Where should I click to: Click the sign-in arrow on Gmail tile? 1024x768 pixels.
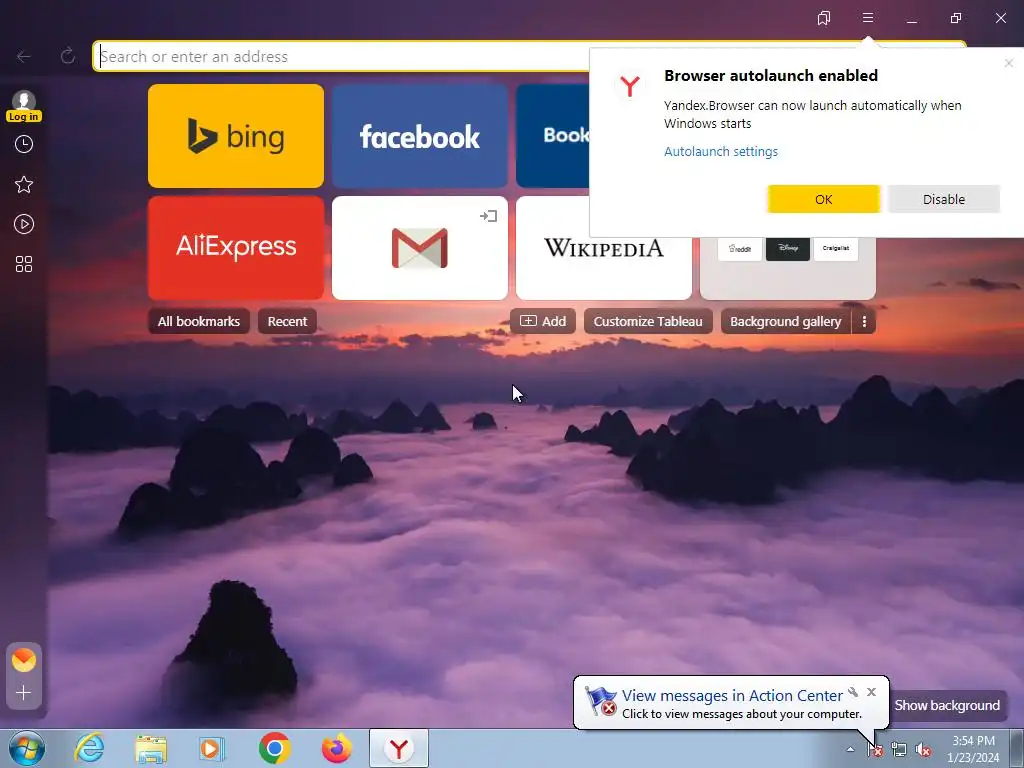pos(488,216)
